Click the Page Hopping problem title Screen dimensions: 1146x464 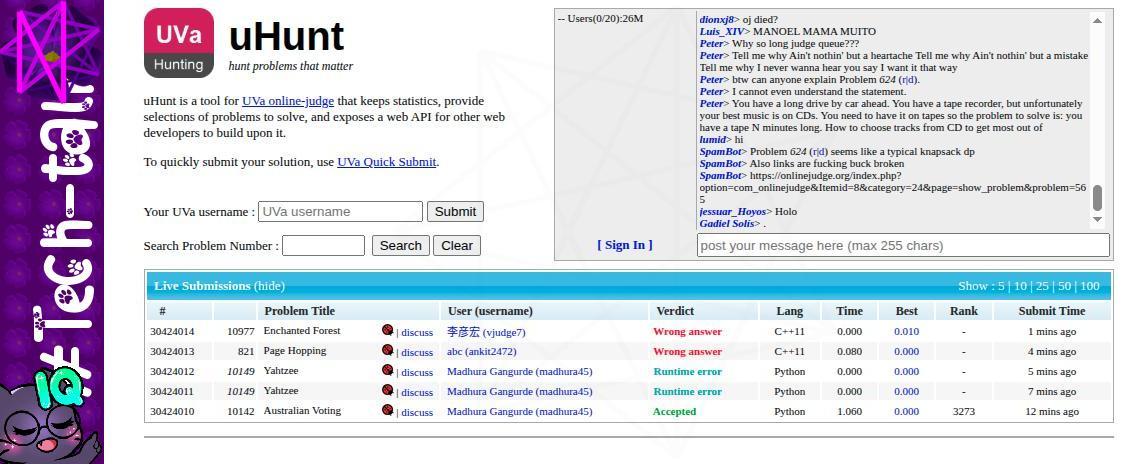coord(295,351)
